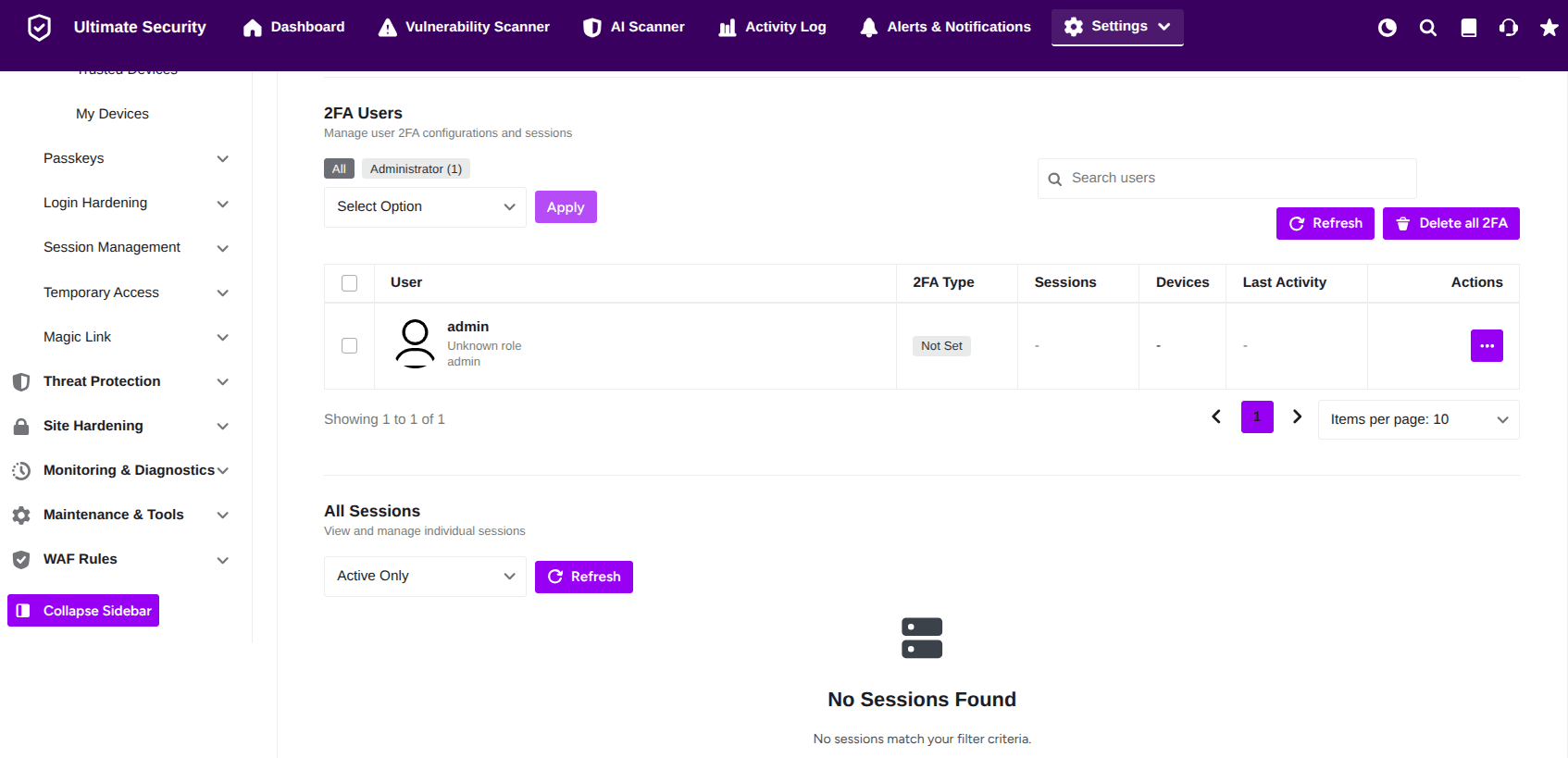The image size is (1568, 758).
Task: Click the admin username text
Action: [467, 327]
